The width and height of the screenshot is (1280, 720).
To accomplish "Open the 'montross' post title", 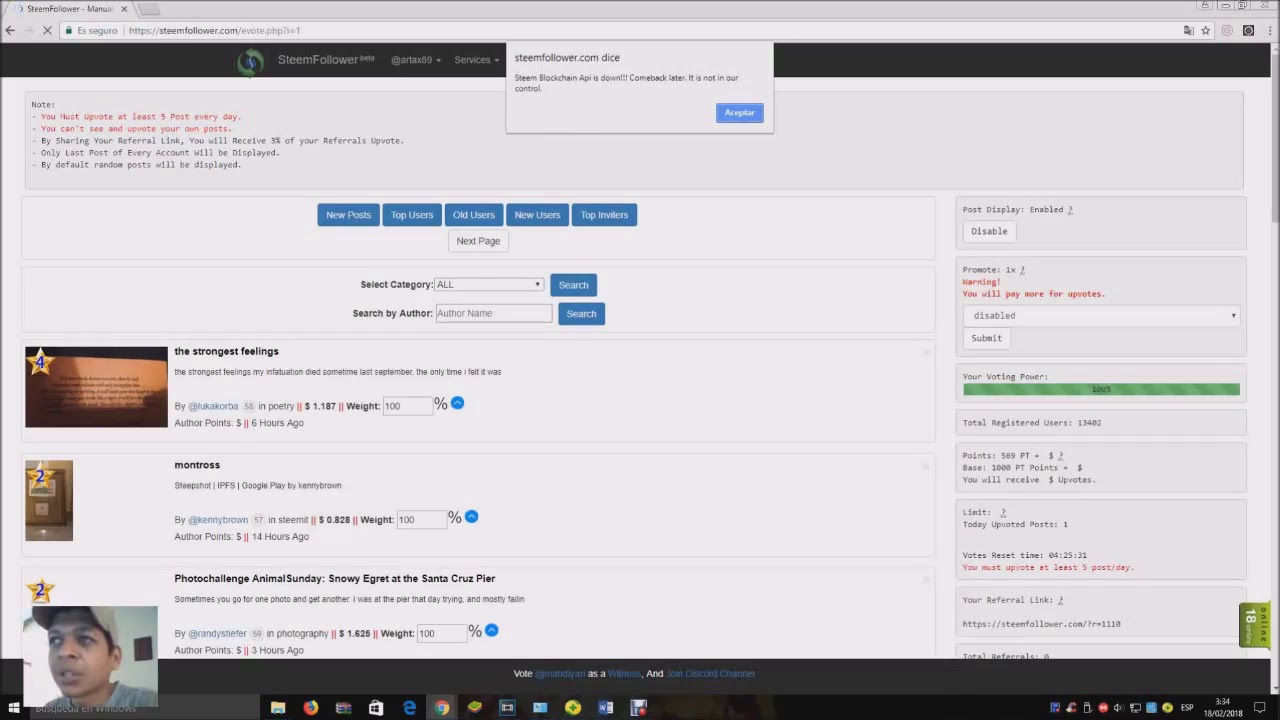I will (197, 465).
